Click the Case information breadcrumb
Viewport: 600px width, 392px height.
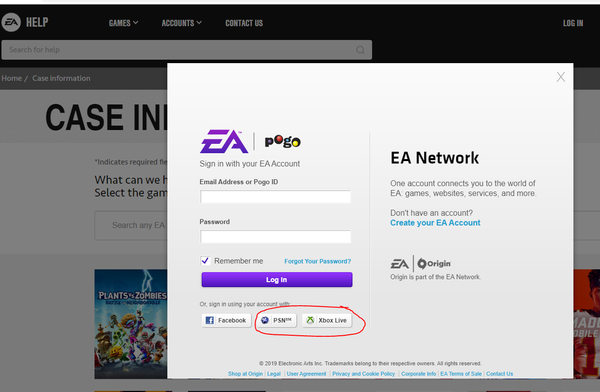tap(61, 78)
